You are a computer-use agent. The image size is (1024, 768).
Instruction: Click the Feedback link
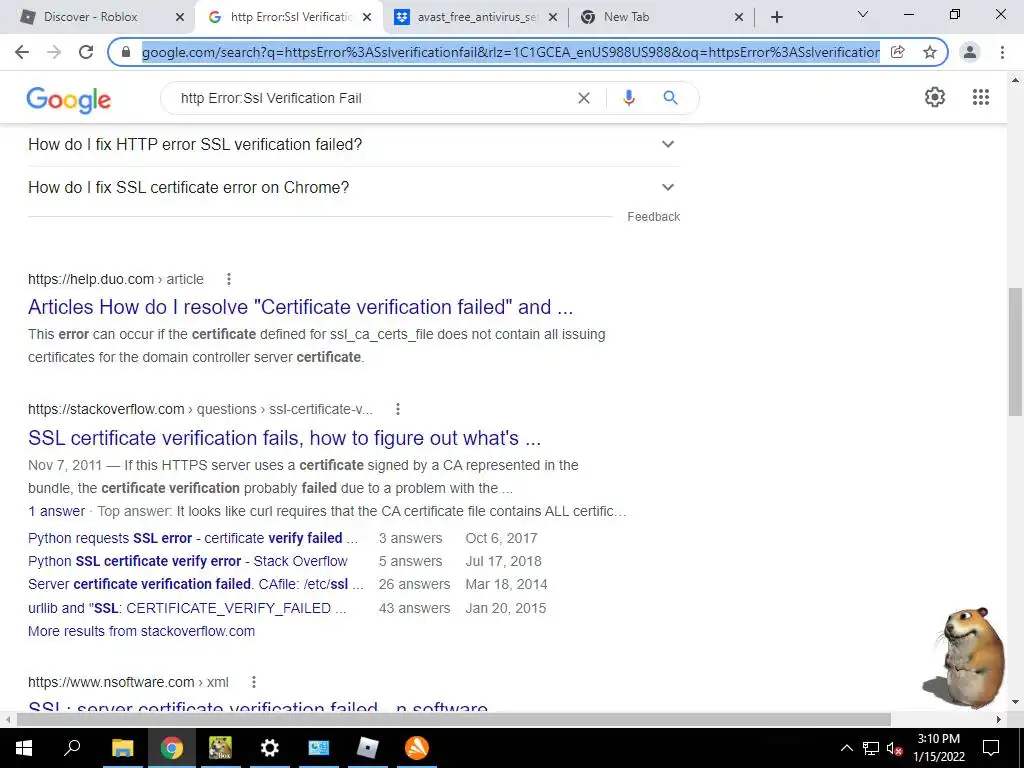pos(653,217)
